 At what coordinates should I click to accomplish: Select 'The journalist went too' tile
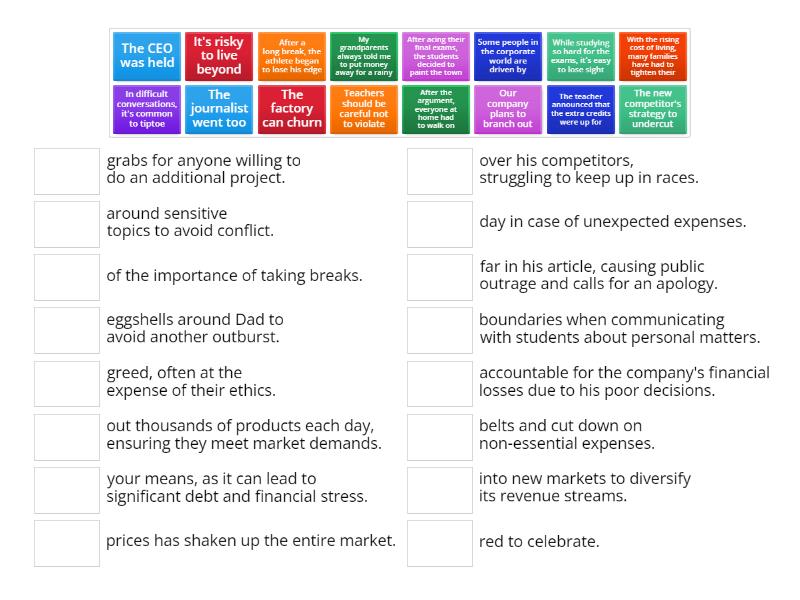[x=219, y=109]
